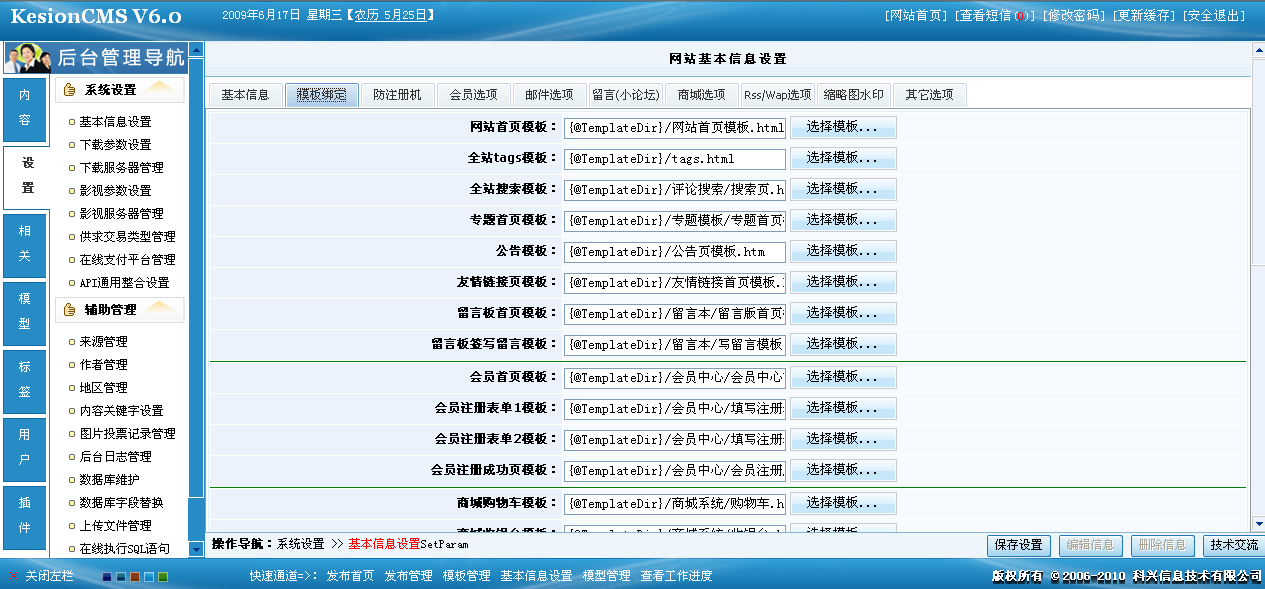Open the 缩略图水印 tab
This screenshot has height=589, width=1265.
[x=855, y=95]
